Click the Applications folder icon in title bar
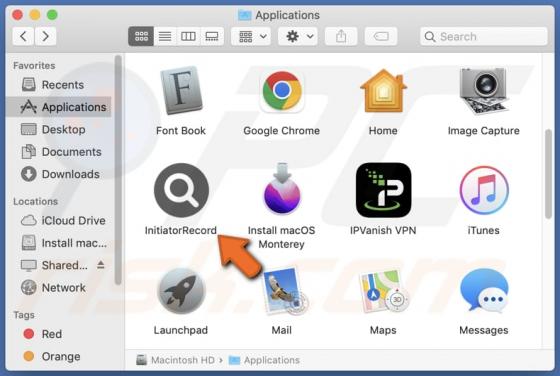The image size is (560, 376). tap(245, 15)
